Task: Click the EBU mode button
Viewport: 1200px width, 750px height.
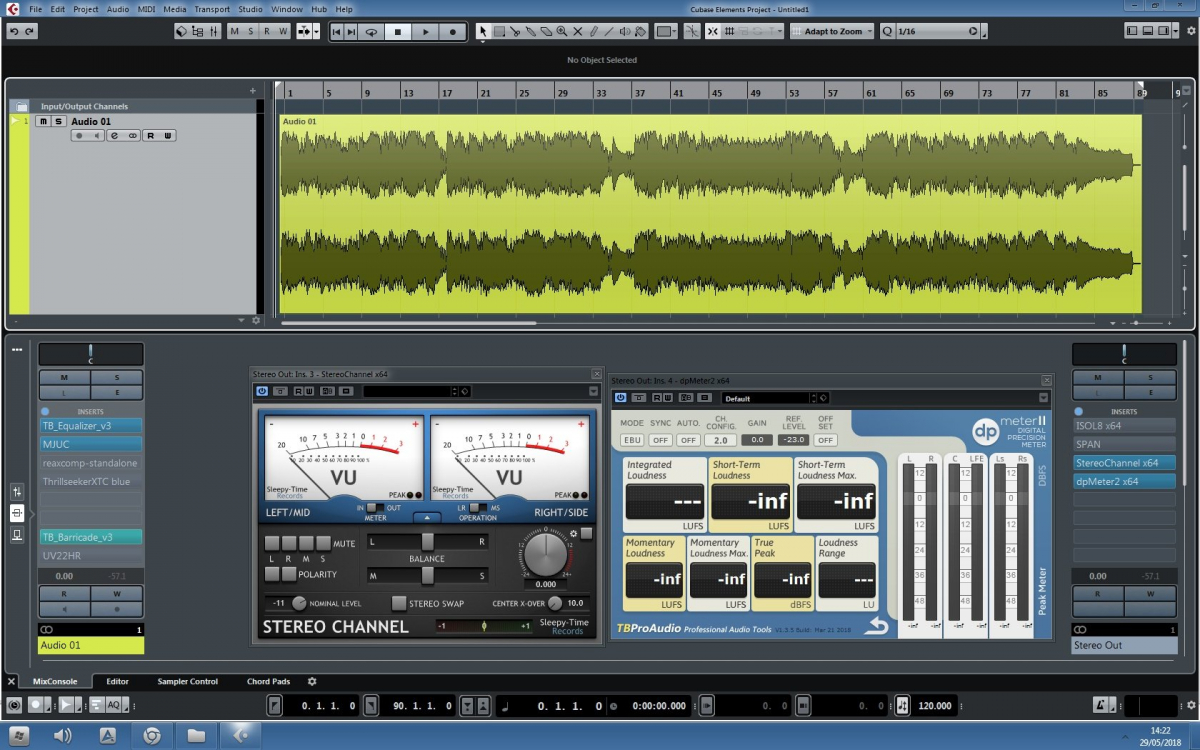Action: point(632,440)
